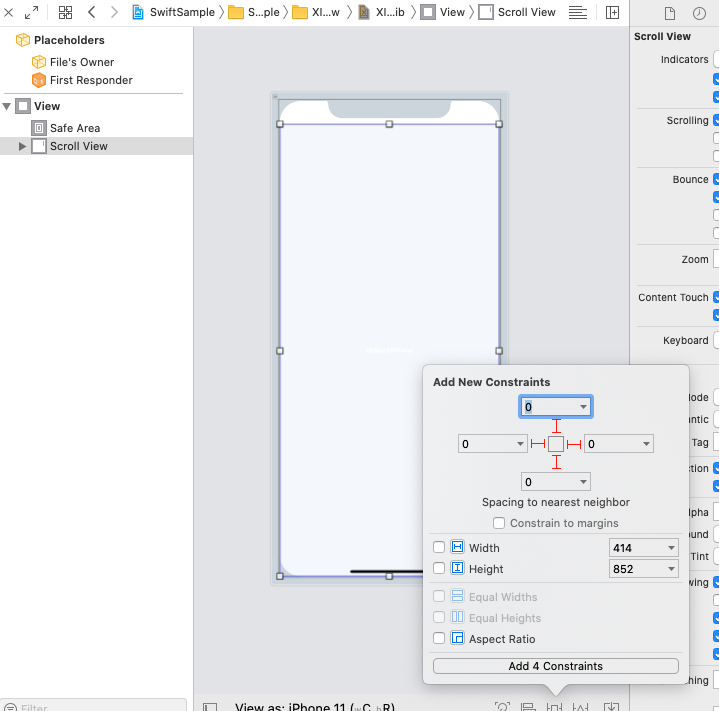This screenshot has width=719, height=711.
Task: Go back with the left chevron
Action: coord(92,12)
